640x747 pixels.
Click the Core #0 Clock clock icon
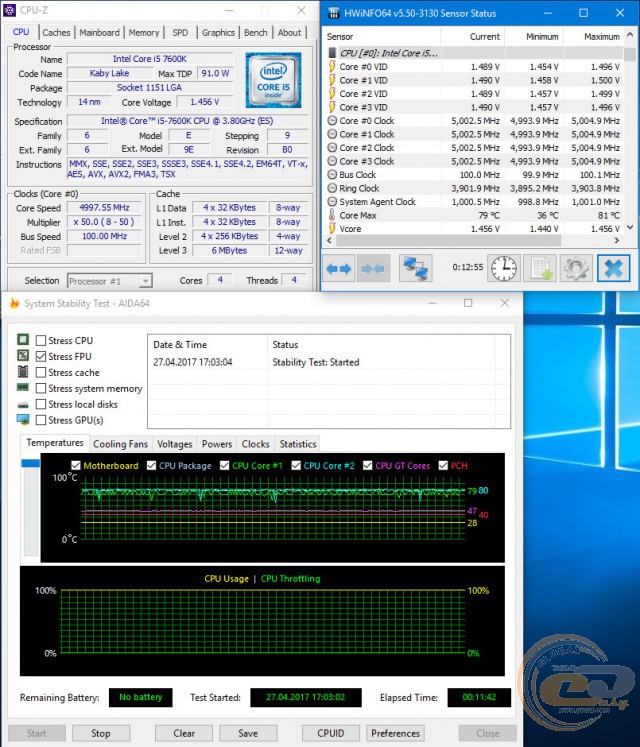[332, 121]
